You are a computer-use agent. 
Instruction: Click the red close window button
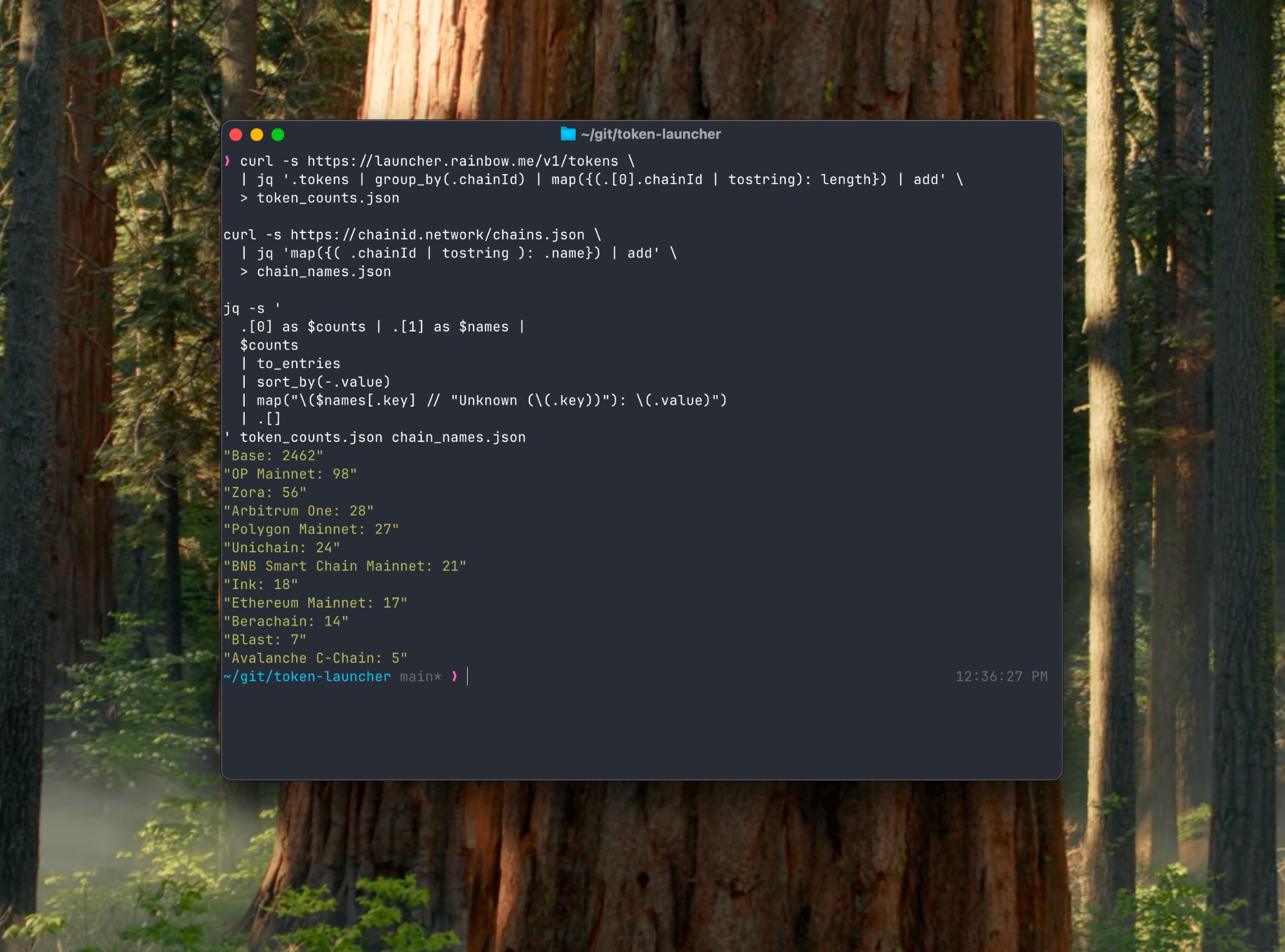236,134
